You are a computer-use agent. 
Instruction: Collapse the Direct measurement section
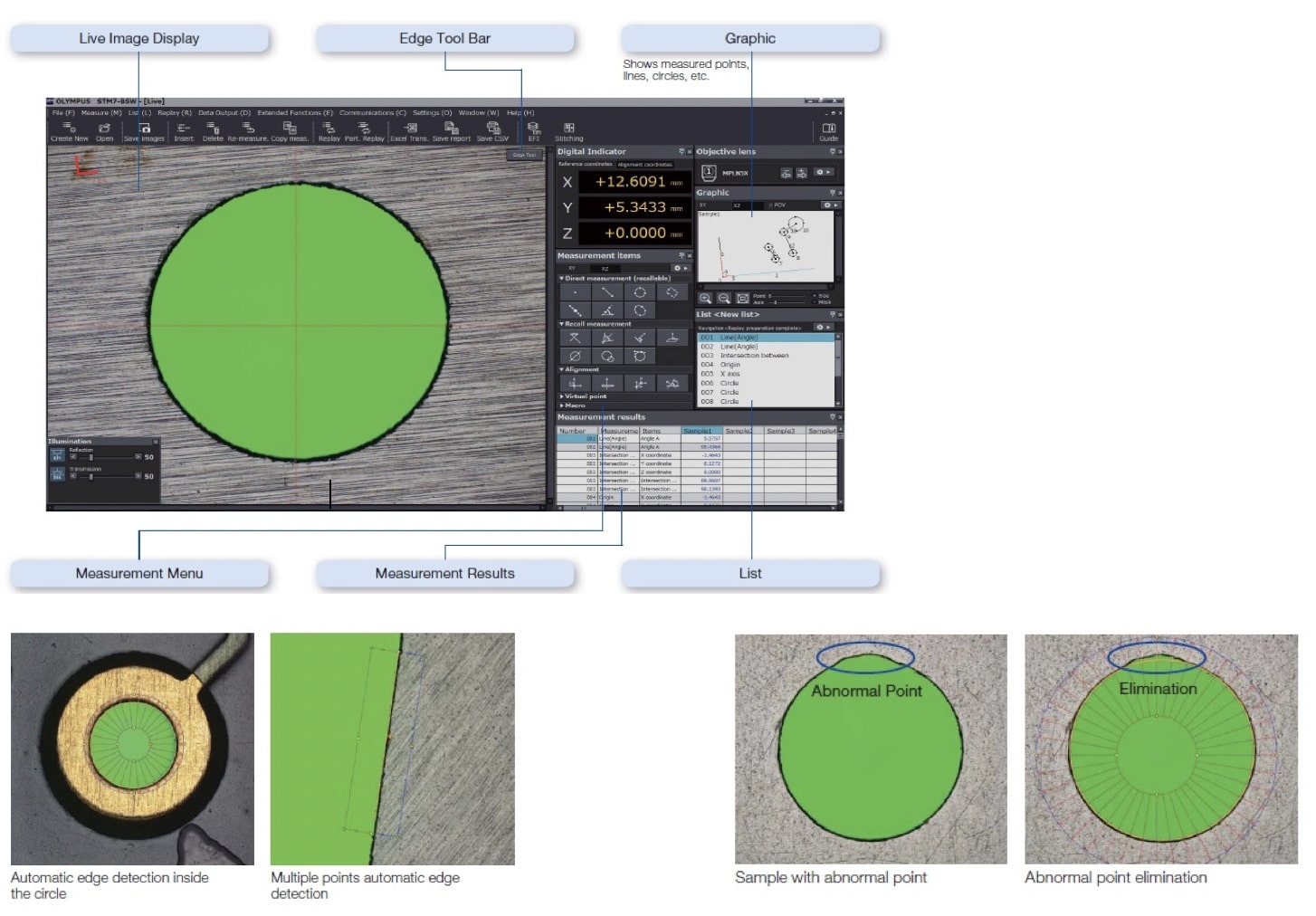click(561, 279)
